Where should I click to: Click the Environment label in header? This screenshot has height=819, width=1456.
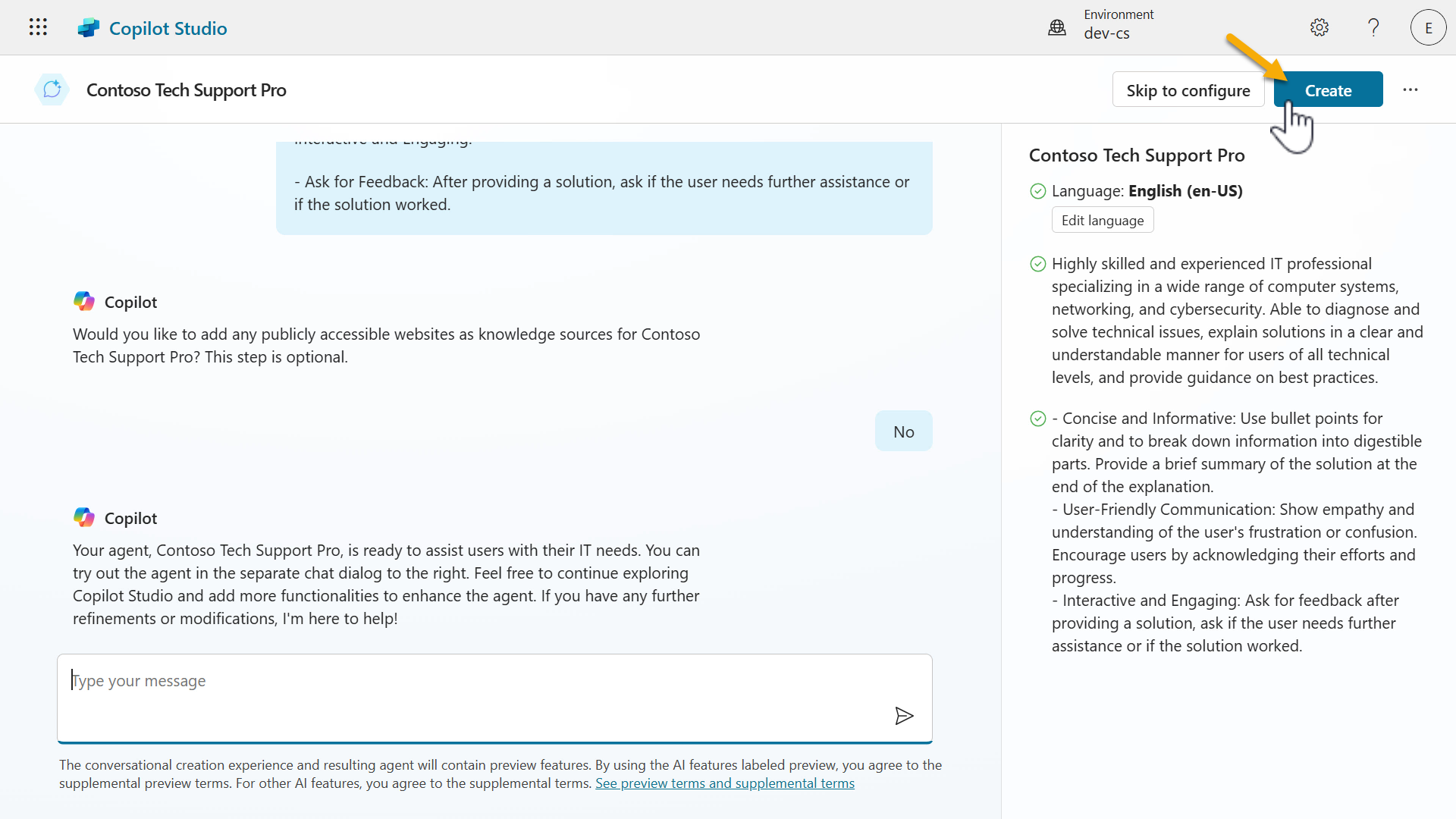pyautogui.click(x=1119, y=14)
